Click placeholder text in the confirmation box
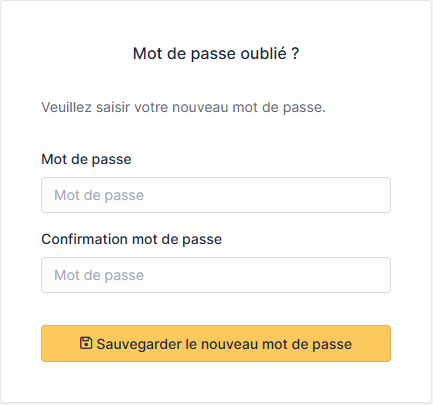The width and height of the screenshot is (433, 405). [99, 275]
